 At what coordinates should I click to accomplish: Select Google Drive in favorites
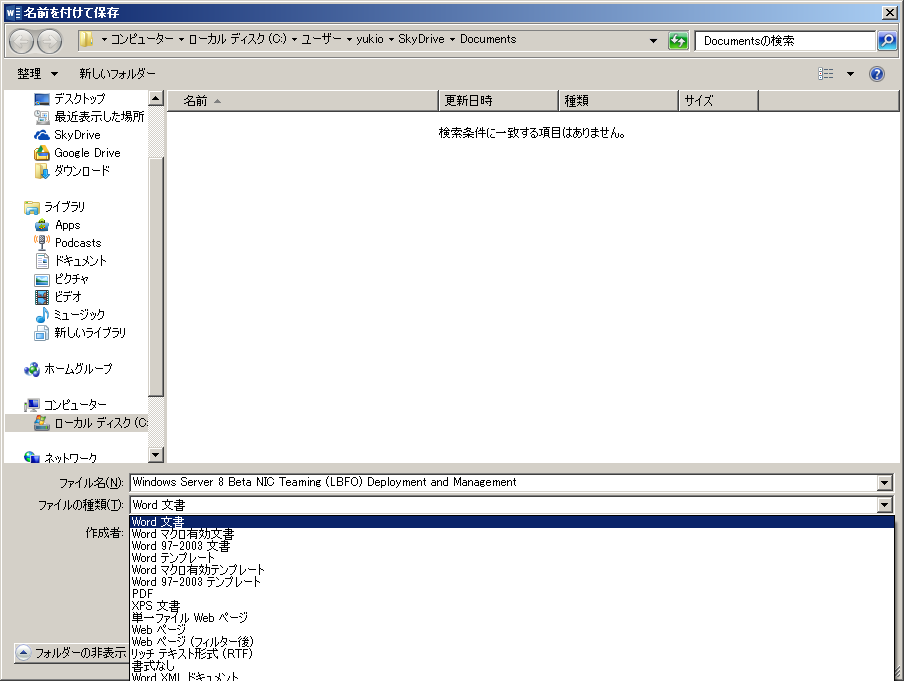86,153
